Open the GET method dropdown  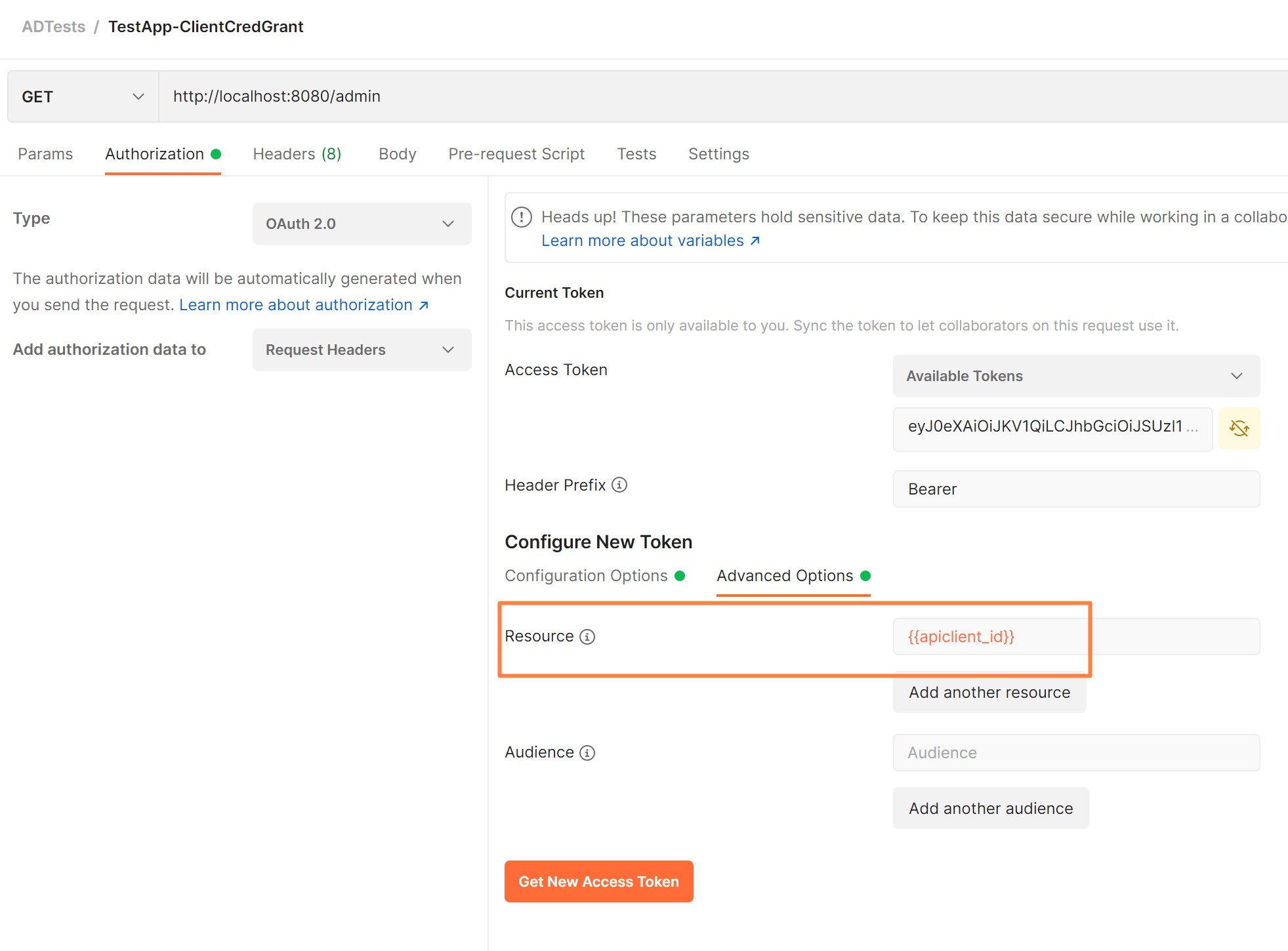(83, 96)
